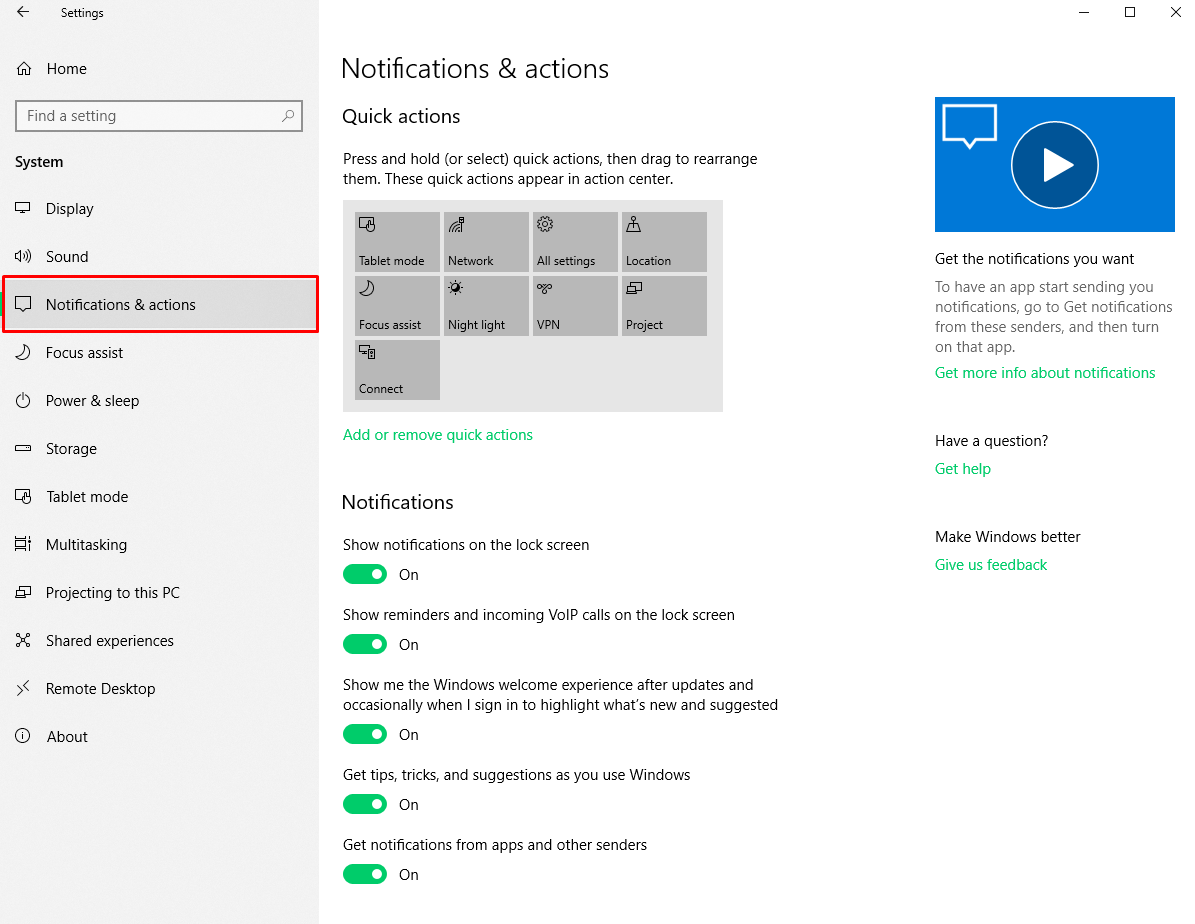This screenshot has width=1195, height=924.
Task: Toggle tips, tricks, and suggestions switch
Action: pyautogui.click(x=365, y=804)
